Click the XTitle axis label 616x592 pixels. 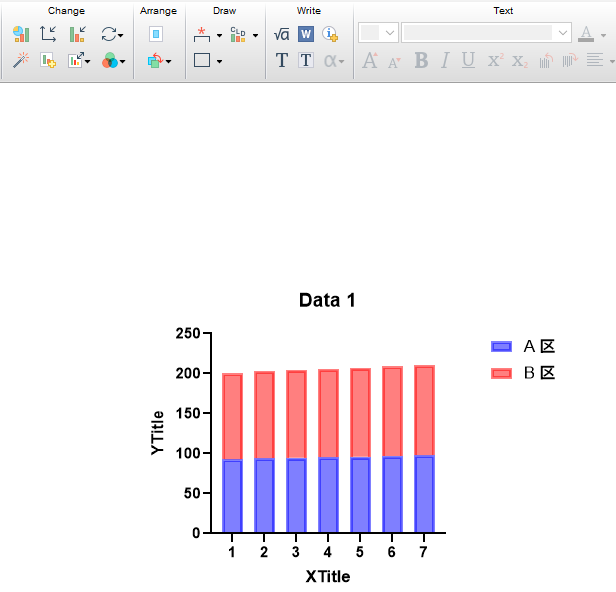coord(328,576)
